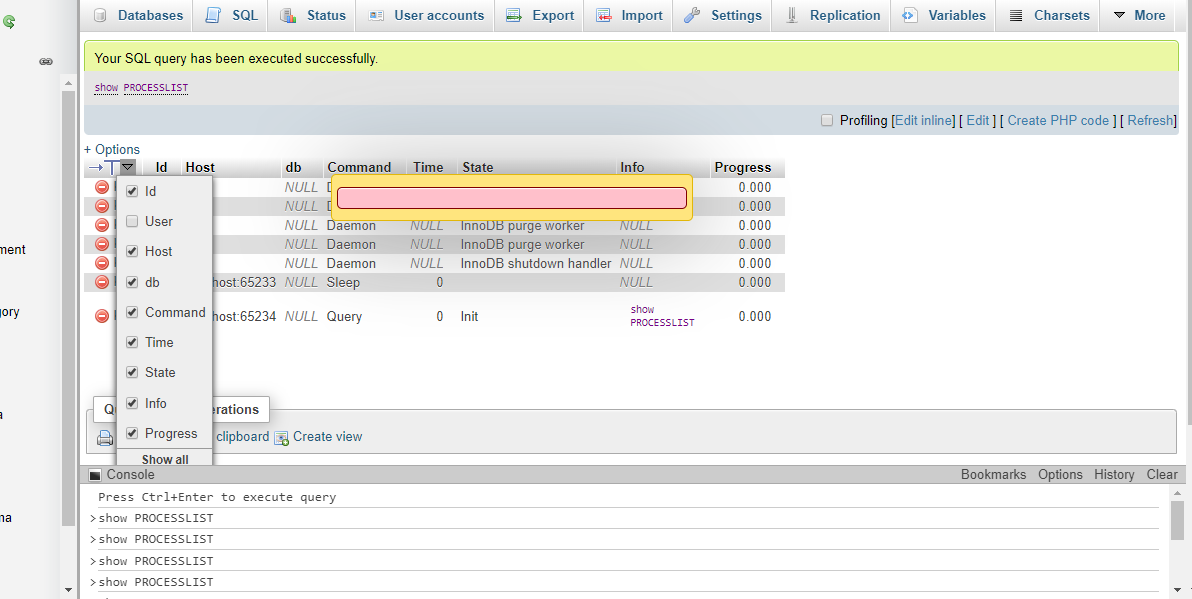Viewport: 1192px width, 599px height.
Task: Click the print icon under the process list
Action: (x=105, y=437)
